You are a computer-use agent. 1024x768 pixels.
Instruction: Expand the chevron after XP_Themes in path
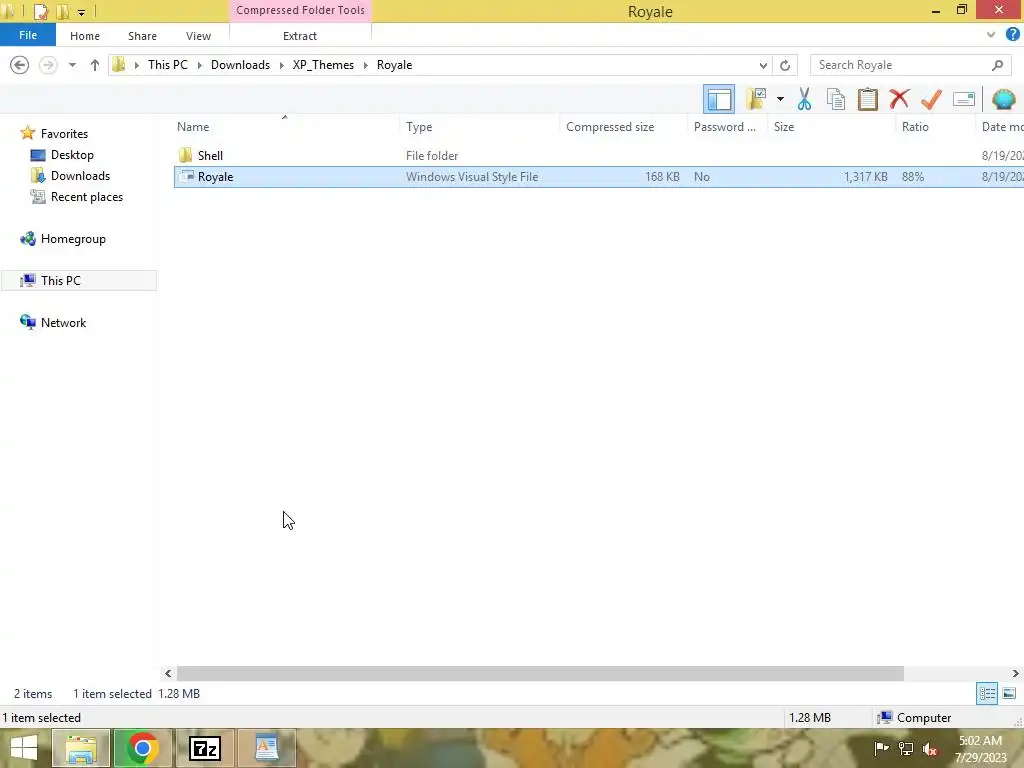pyautogui.click(x=366, y=65)
